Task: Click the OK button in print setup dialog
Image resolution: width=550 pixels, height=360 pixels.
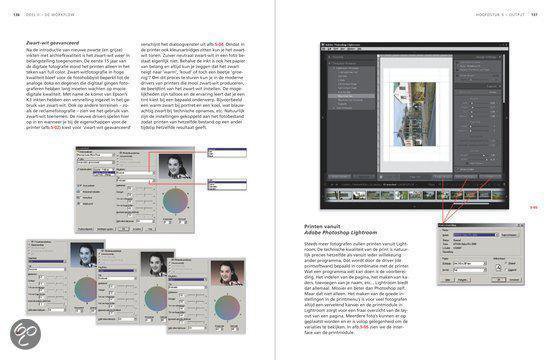Action: click(x=498, y=280)
